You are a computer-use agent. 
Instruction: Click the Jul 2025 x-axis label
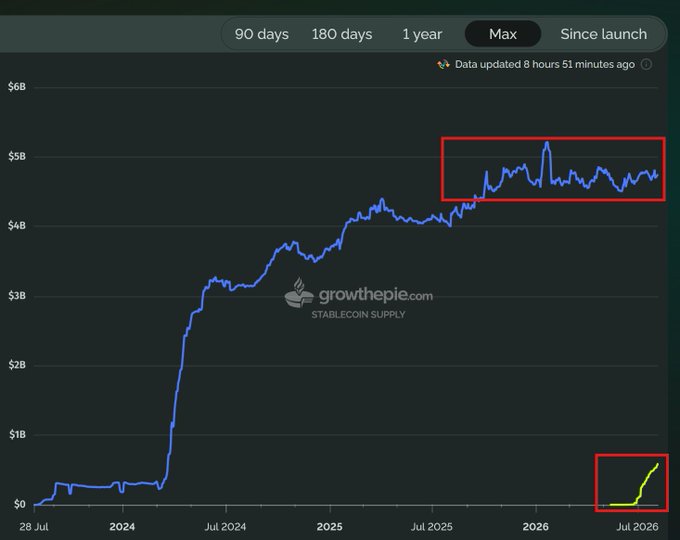click(x=432, y=527)
